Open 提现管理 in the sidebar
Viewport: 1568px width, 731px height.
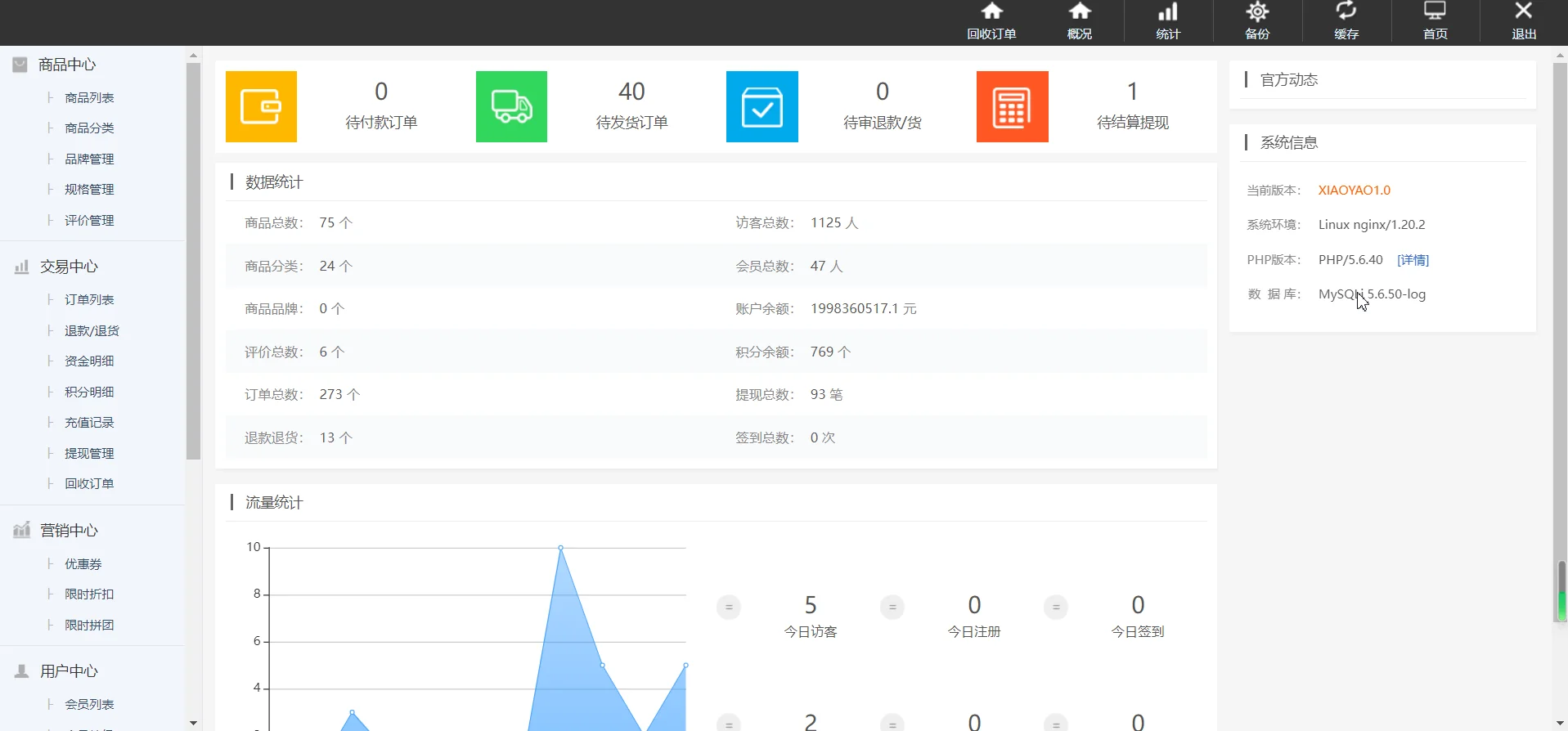89,454
